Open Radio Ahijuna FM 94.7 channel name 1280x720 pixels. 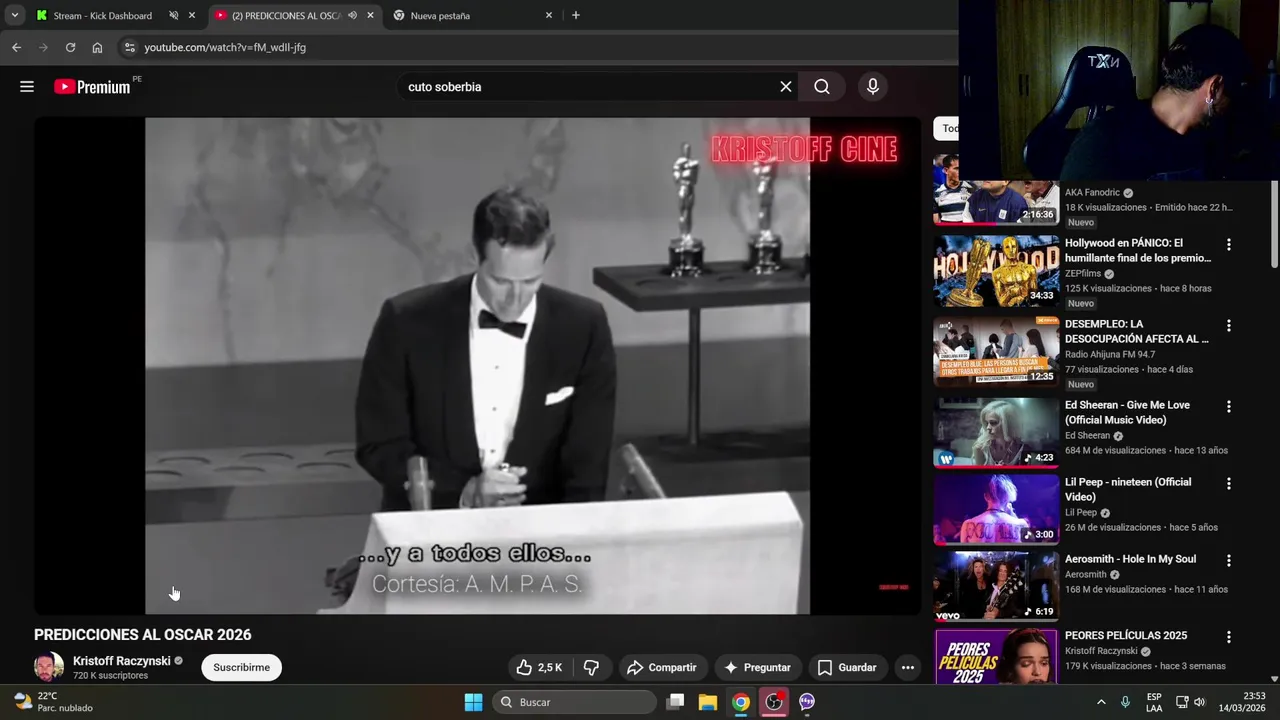pos(1110,354)
